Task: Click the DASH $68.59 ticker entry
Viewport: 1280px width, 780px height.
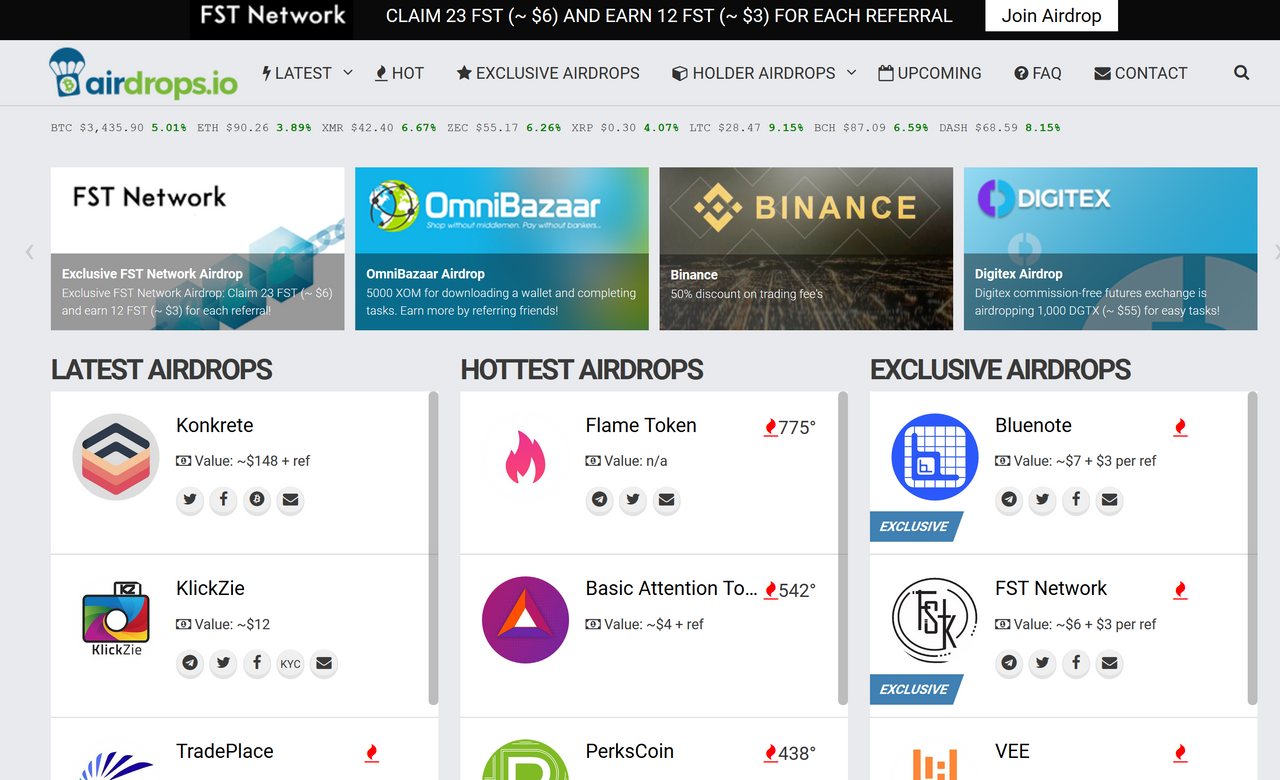Action: point(999,128)
